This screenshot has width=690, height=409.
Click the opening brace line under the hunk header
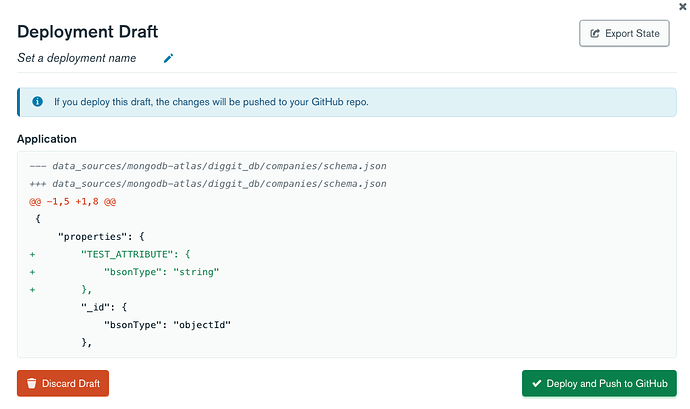tap(37, 218)
